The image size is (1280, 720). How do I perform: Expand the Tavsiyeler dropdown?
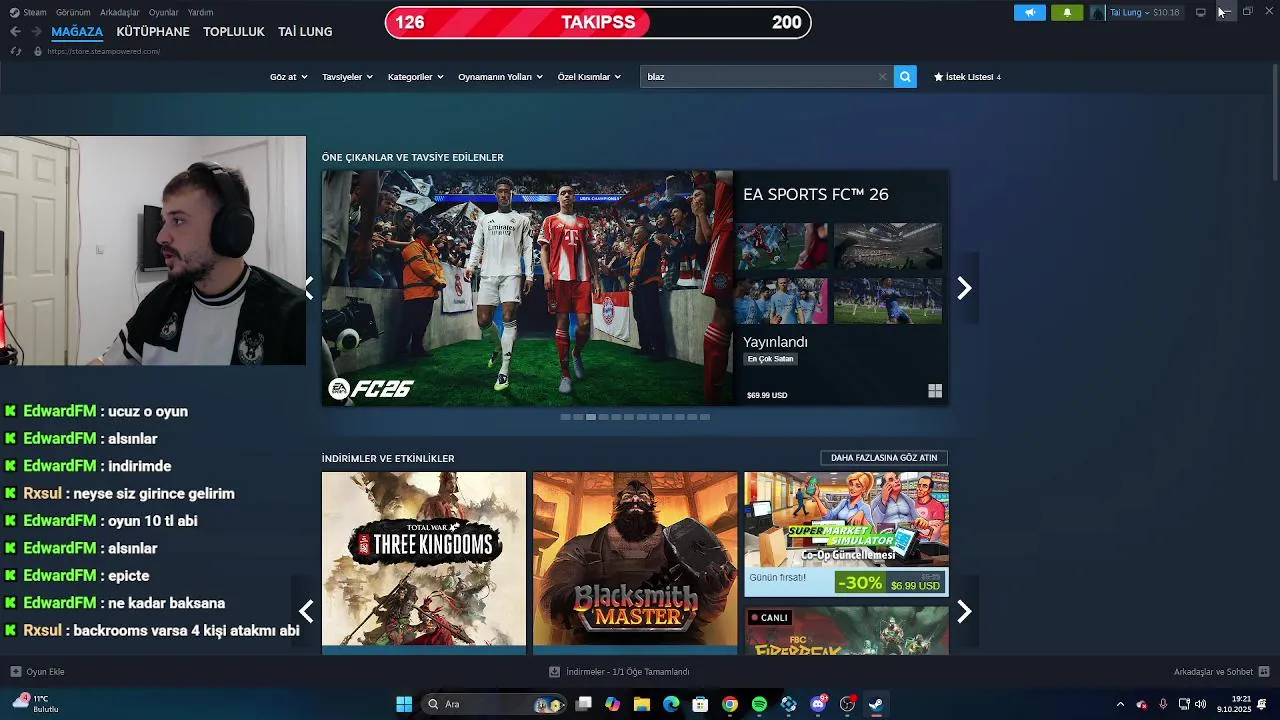[347, 76]
